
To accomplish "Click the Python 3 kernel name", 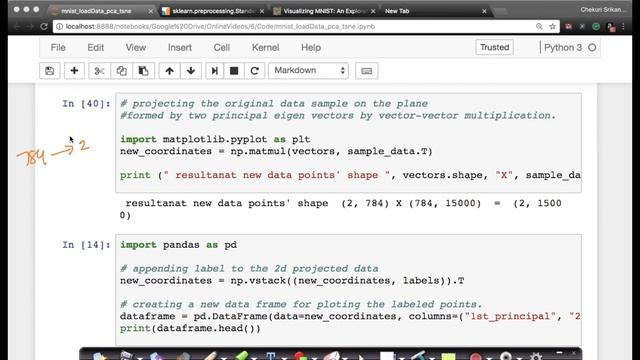I will [563, 48].
